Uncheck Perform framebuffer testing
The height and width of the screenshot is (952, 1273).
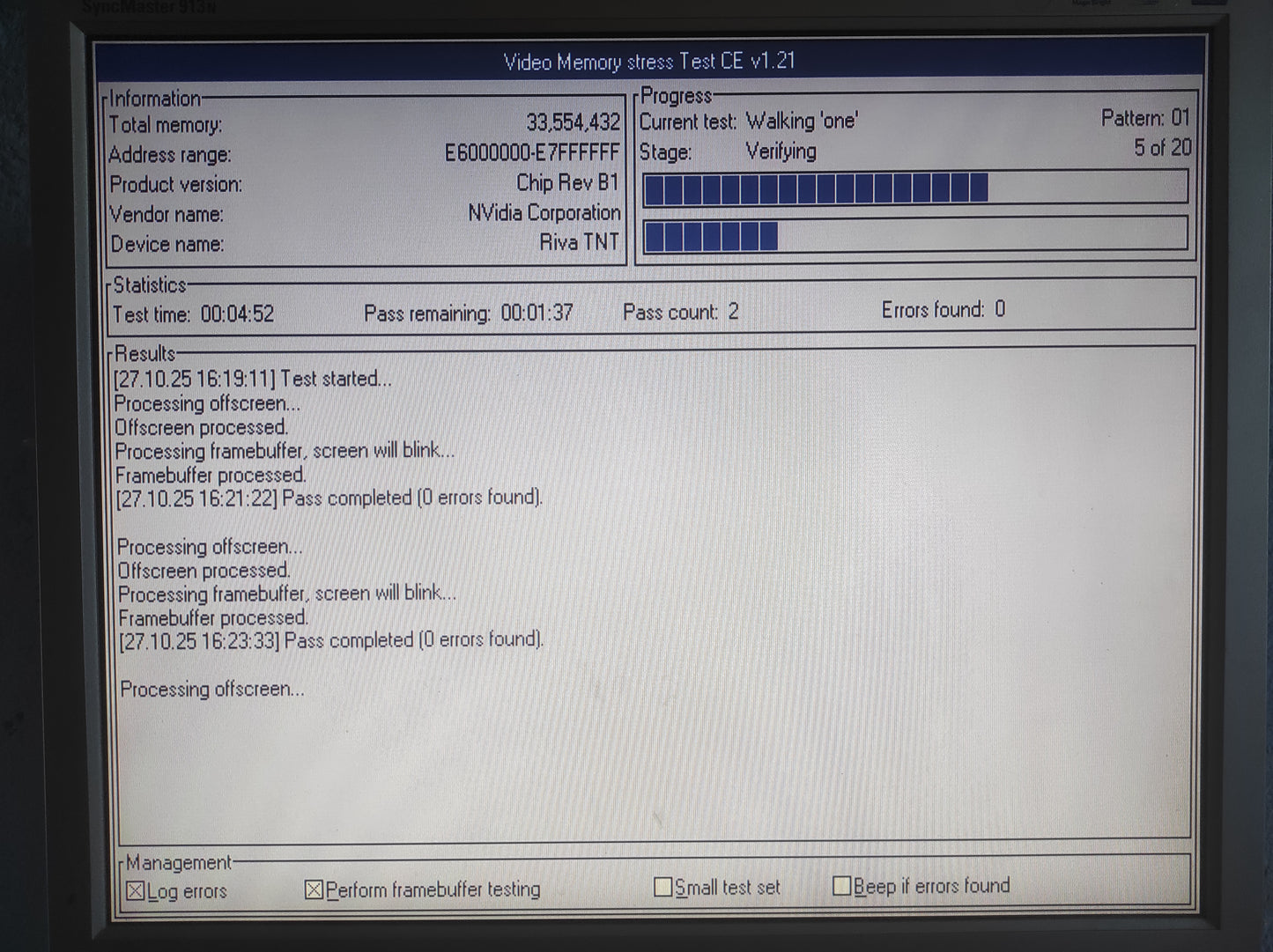(x=314, y=890)
